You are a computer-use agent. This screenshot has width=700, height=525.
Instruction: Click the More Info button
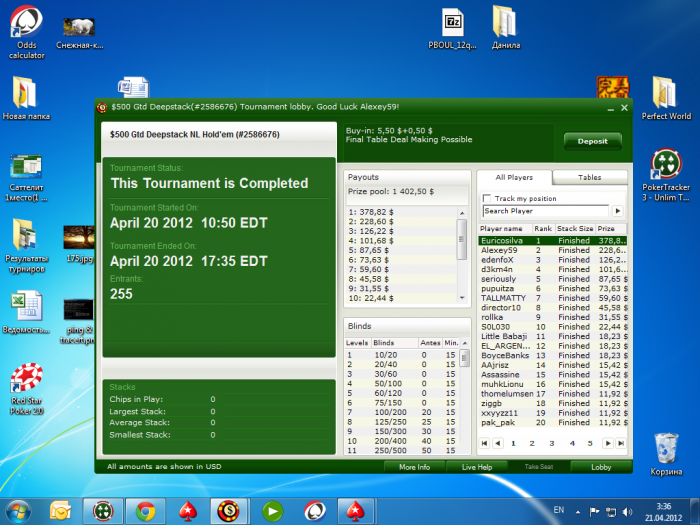pos(414,467)
